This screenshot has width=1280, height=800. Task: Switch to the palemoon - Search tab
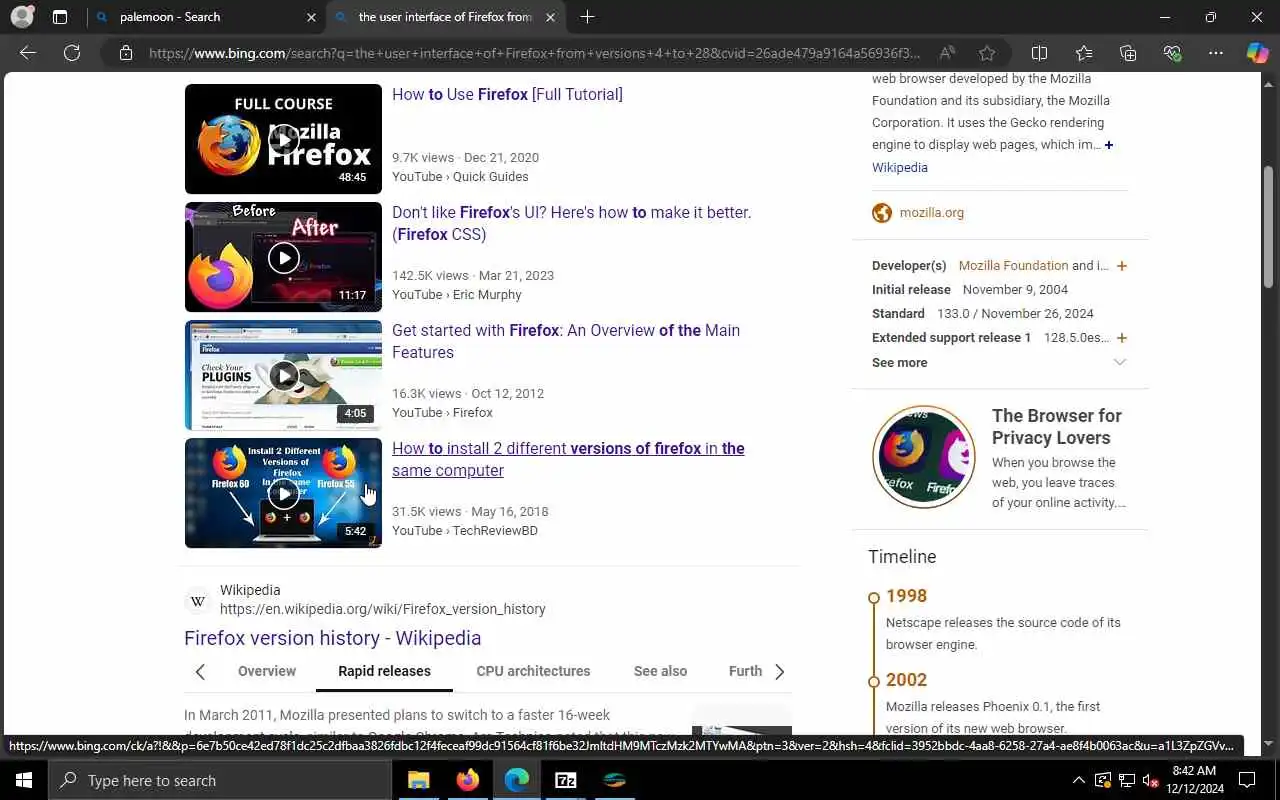tap(207, 17)
